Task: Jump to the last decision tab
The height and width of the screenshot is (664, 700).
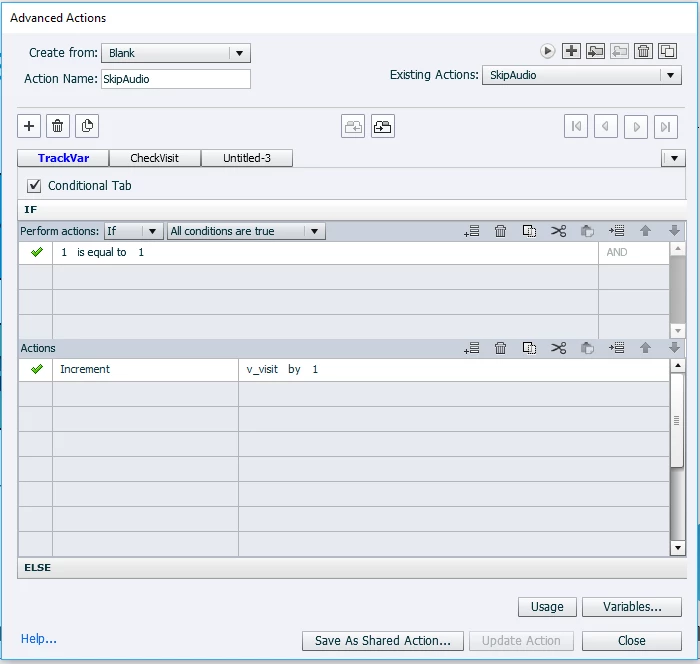Action: click(666, 126)
